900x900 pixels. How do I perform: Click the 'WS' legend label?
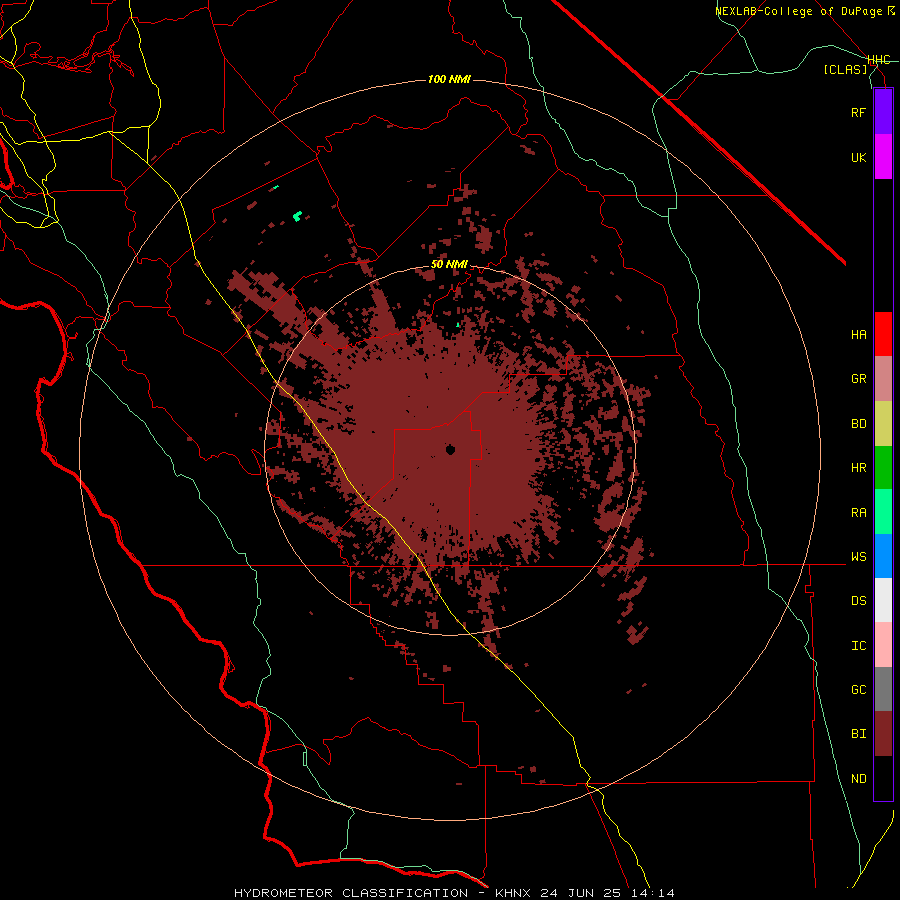pos(858,557)
